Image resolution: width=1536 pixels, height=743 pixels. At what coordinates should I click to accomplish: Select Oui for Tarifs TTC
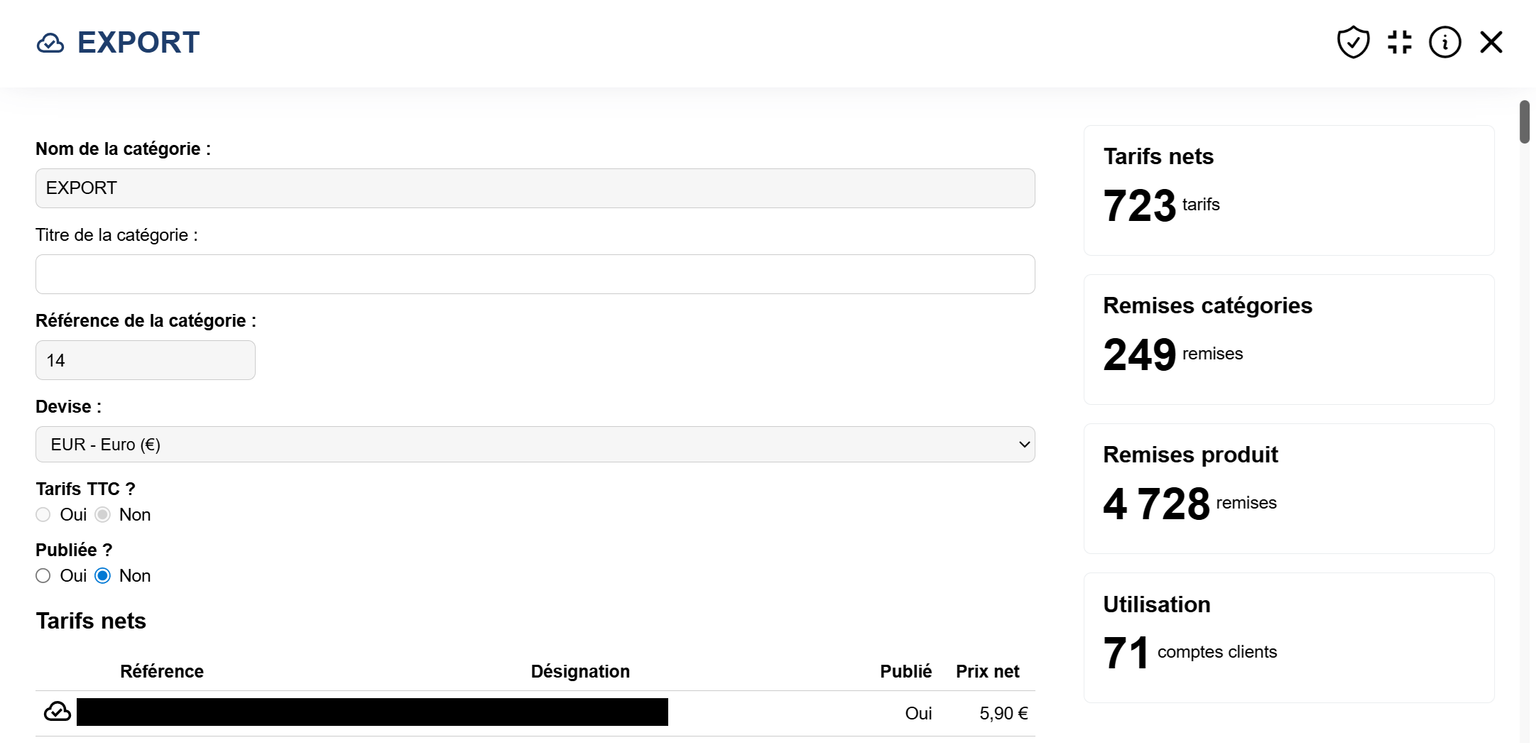pyautogui.click(x=43, y=515)
